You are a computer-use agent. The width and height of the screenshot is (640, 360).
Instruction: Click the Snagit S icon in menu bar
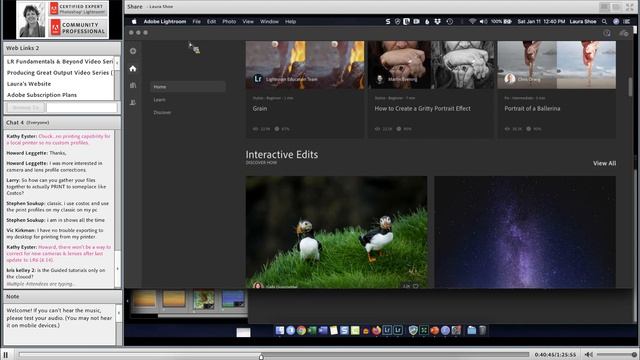coord(388,21)
